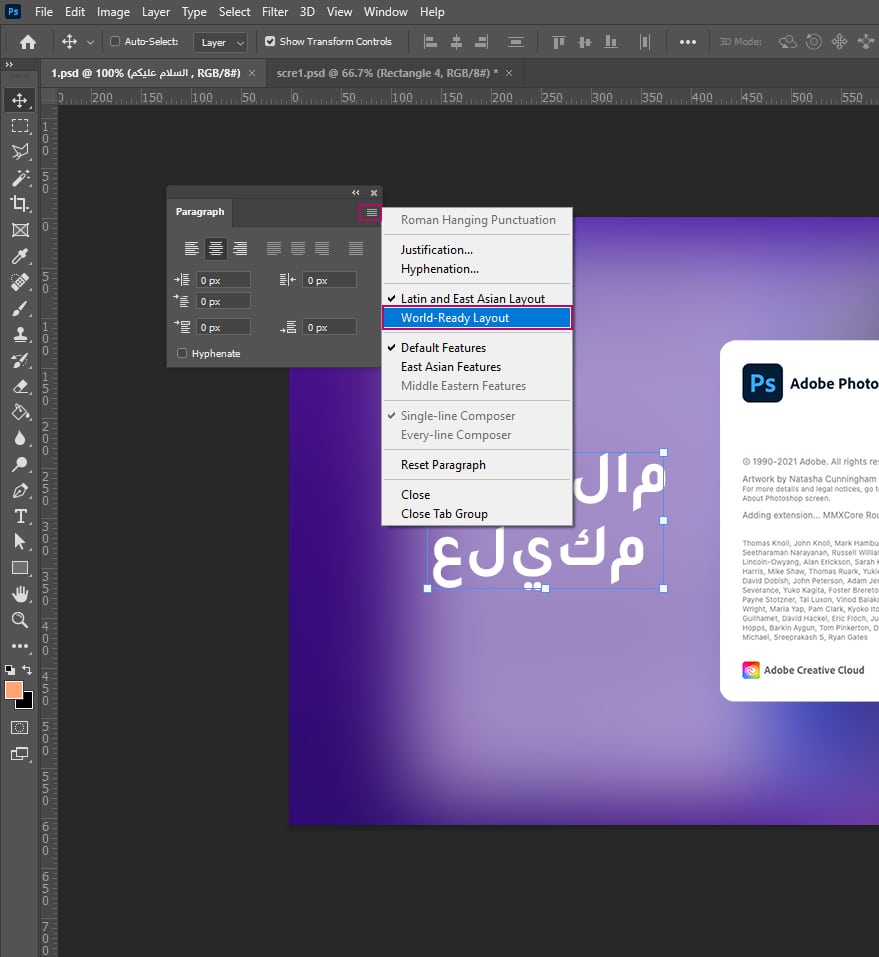Select the Horizontal Type tool
The height and width of the screenshot is (957, 879).
20,516
